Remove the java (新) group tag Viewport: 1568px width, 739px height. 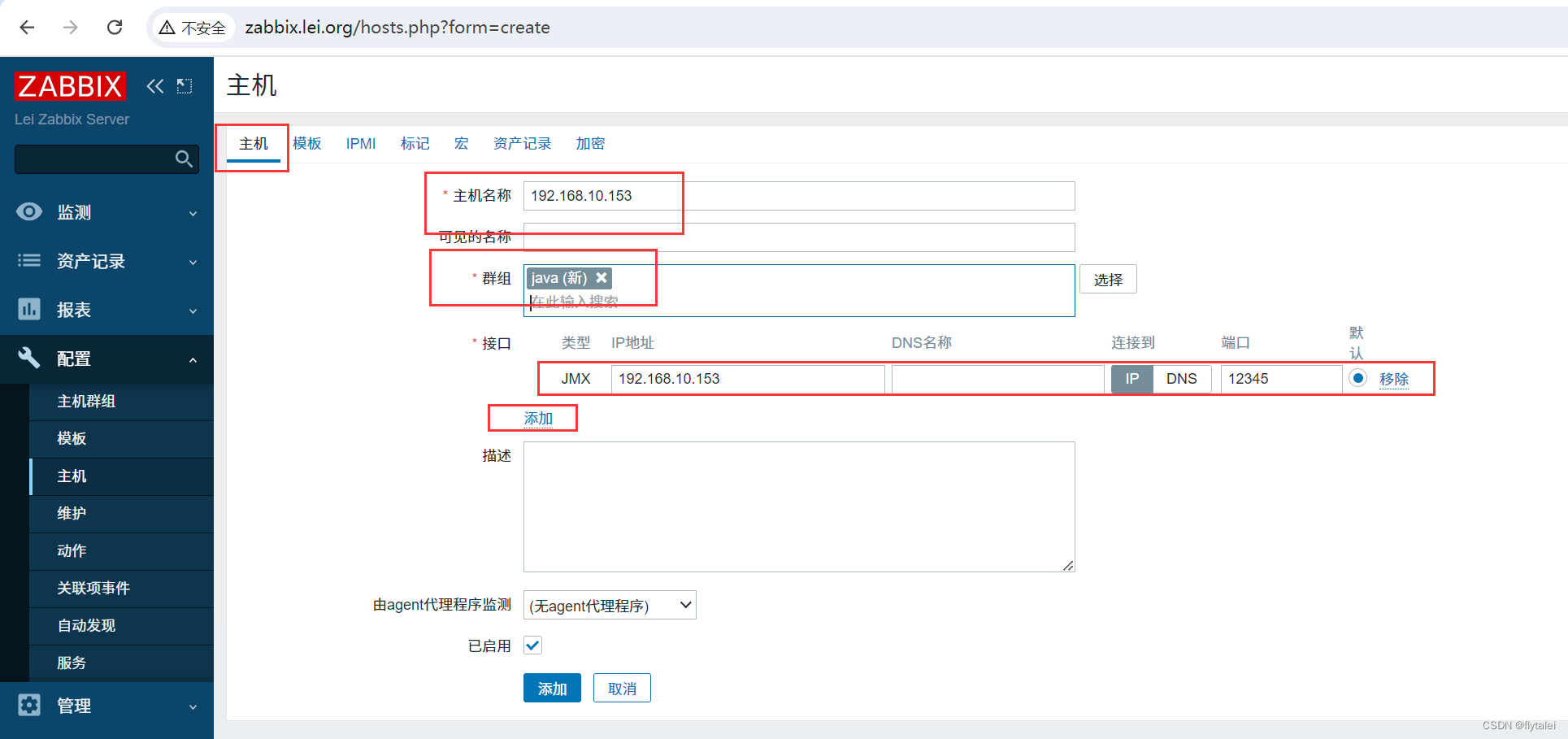(602, 278)
